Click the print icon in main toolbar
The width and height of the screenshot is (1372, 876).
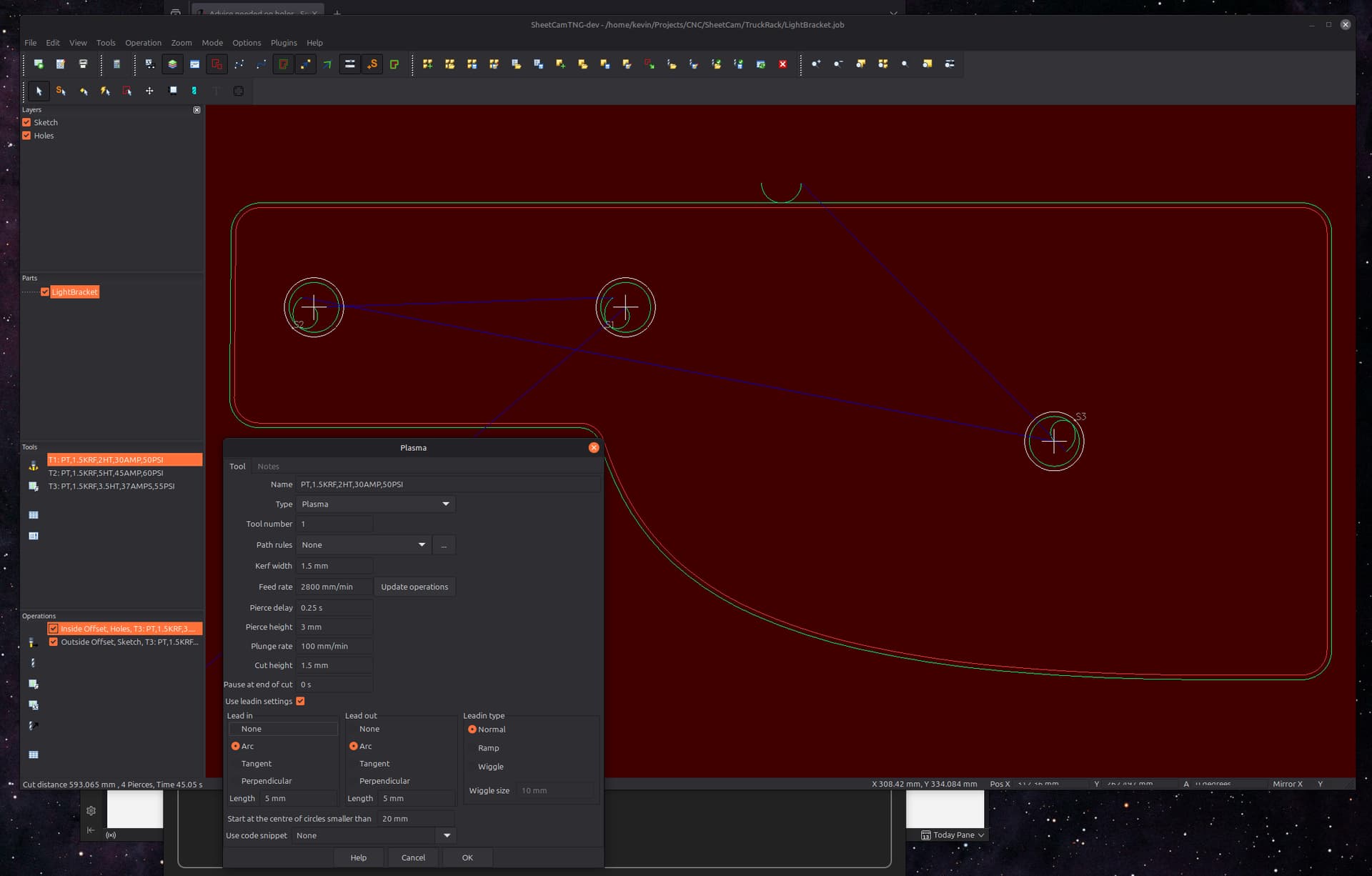click(x=83, y=64)
